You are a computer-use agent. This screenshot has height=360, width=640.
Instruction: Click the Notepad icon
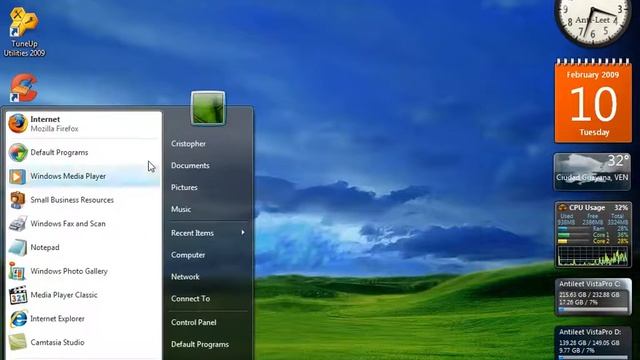click(18, 247)
